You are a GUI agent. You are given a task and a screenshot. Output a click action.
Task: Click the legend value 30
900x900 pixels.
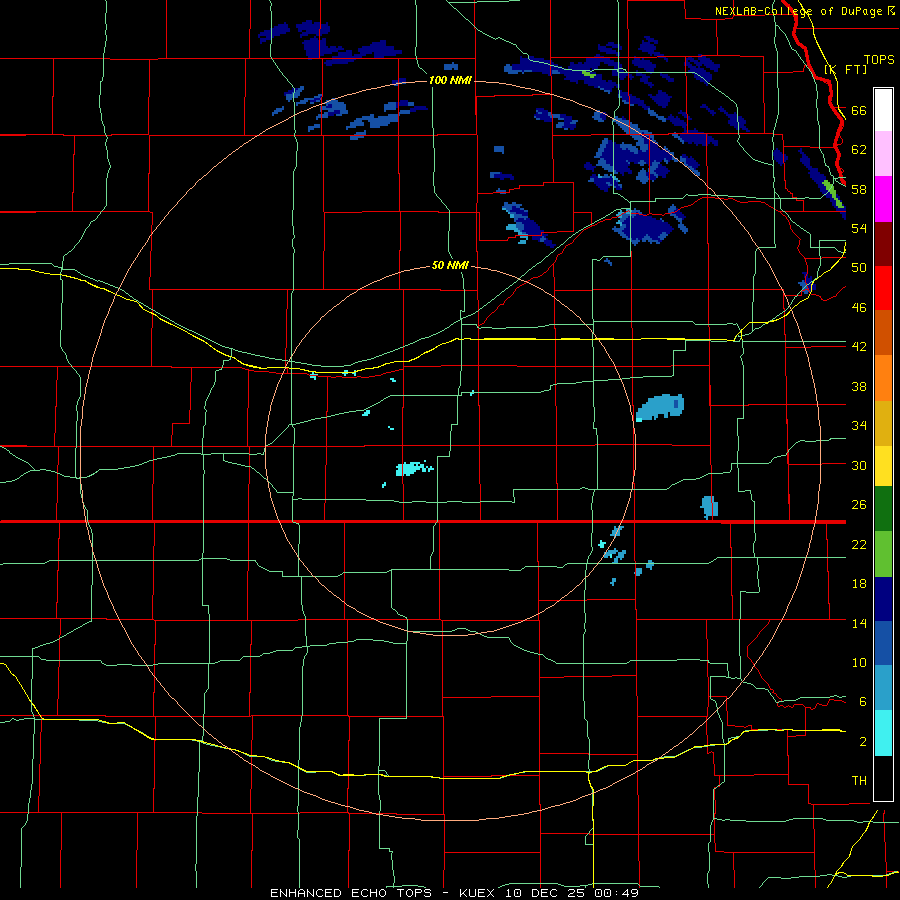pyautogui.click(x=859, y=465)
